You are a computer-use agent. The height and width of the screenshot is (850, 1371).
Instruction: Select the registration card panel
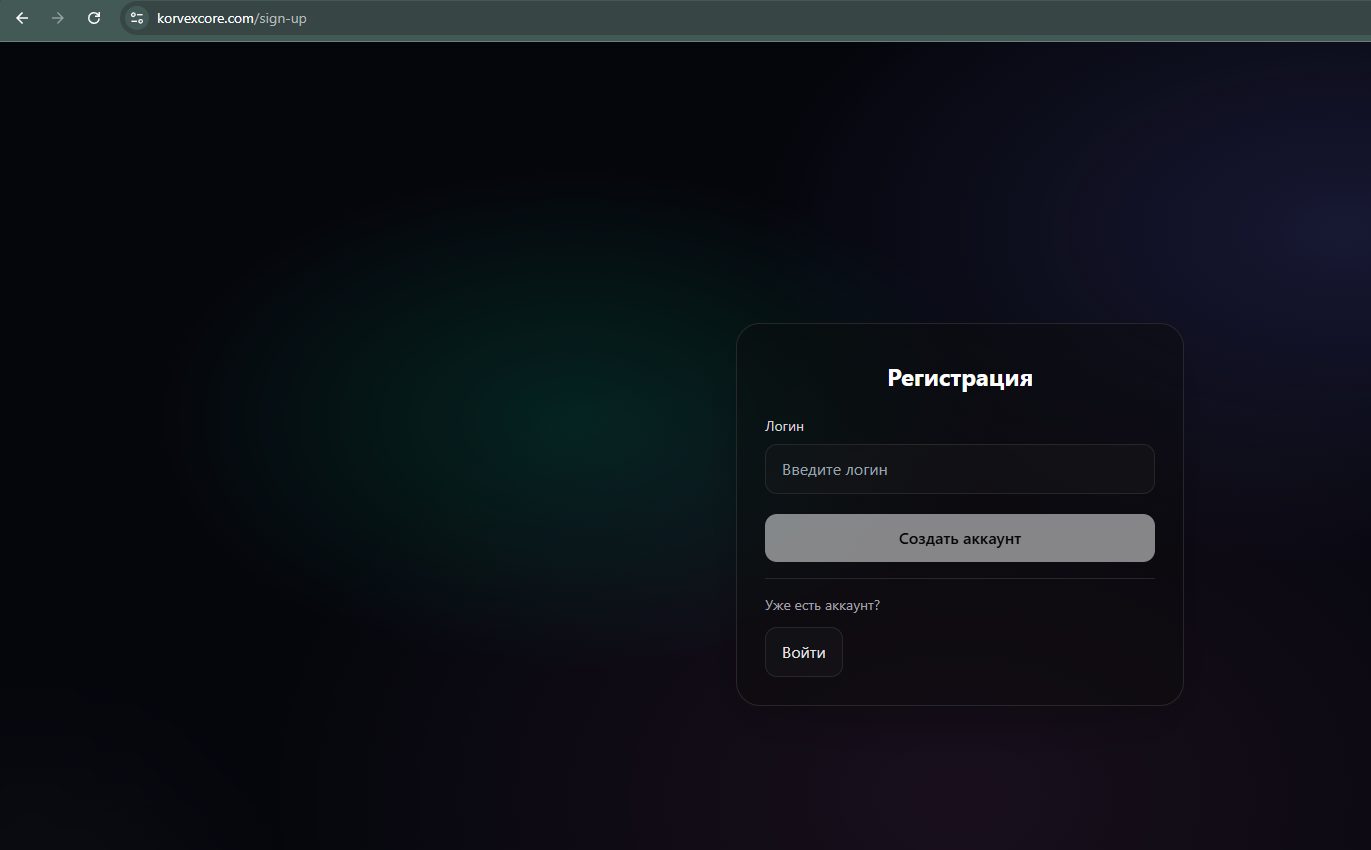(959, 515)
